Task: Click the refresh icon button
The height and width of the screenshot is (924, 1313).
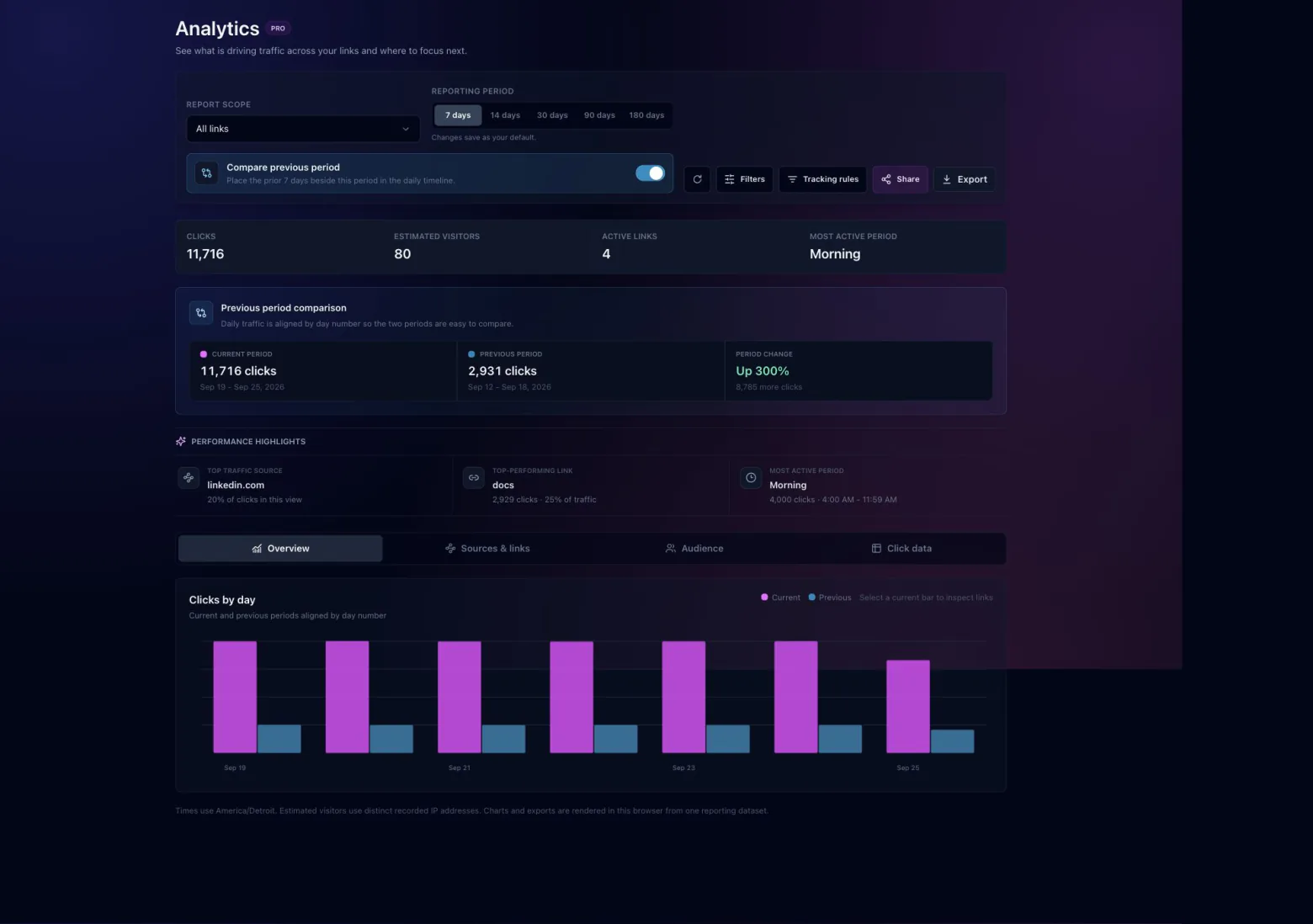Action: [x=697, y=179]
